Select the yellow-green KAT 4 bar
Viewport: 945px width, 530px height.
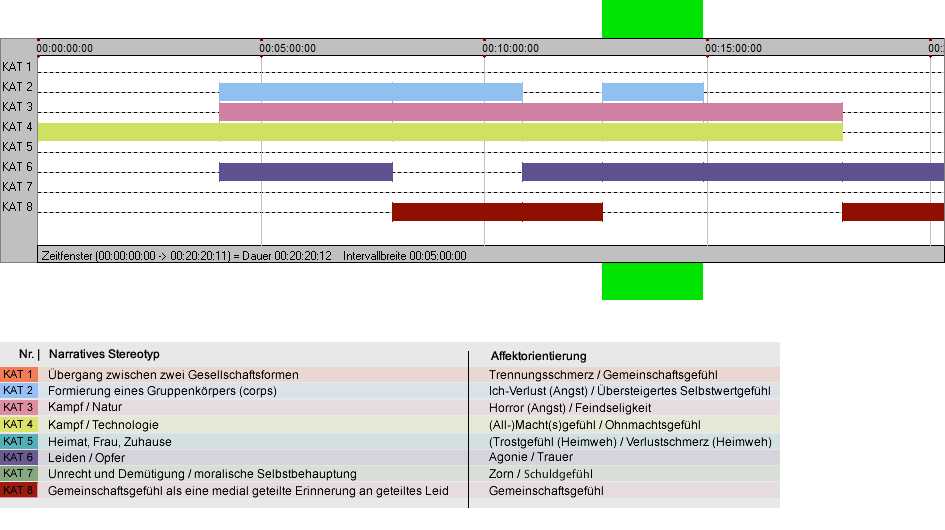pos(440,132)
